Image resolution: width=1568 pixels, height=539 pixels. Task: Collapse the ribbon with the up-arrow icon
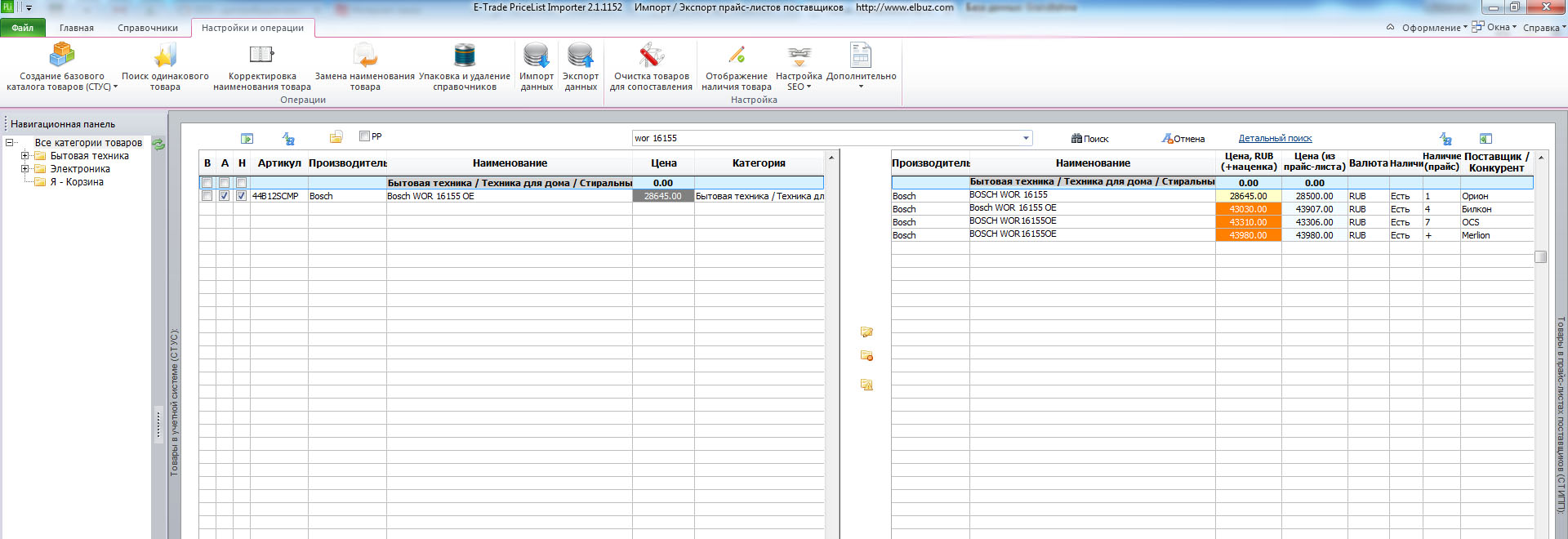coord(1390,27)
